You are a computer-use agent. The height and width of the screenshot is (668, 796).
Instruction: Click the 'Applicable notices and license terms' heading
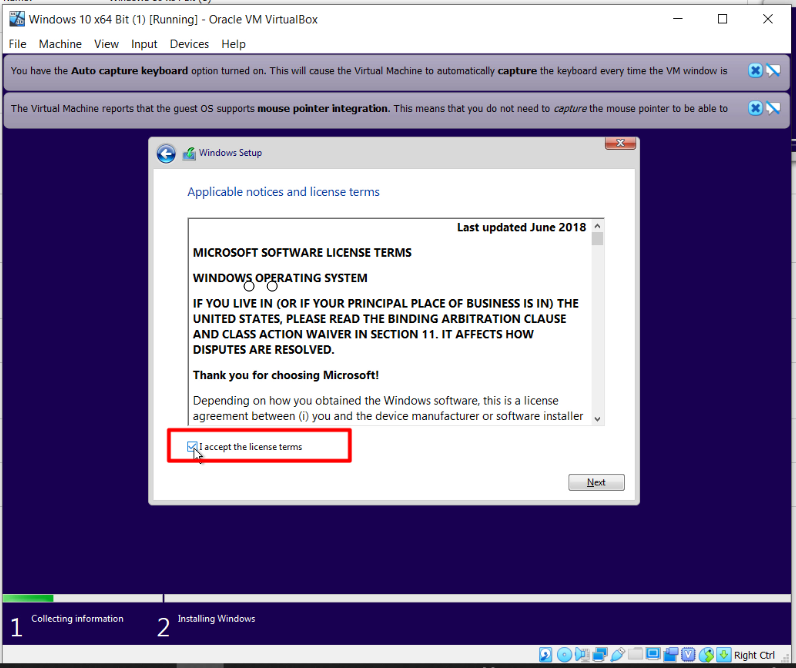[x=283, y=192]
